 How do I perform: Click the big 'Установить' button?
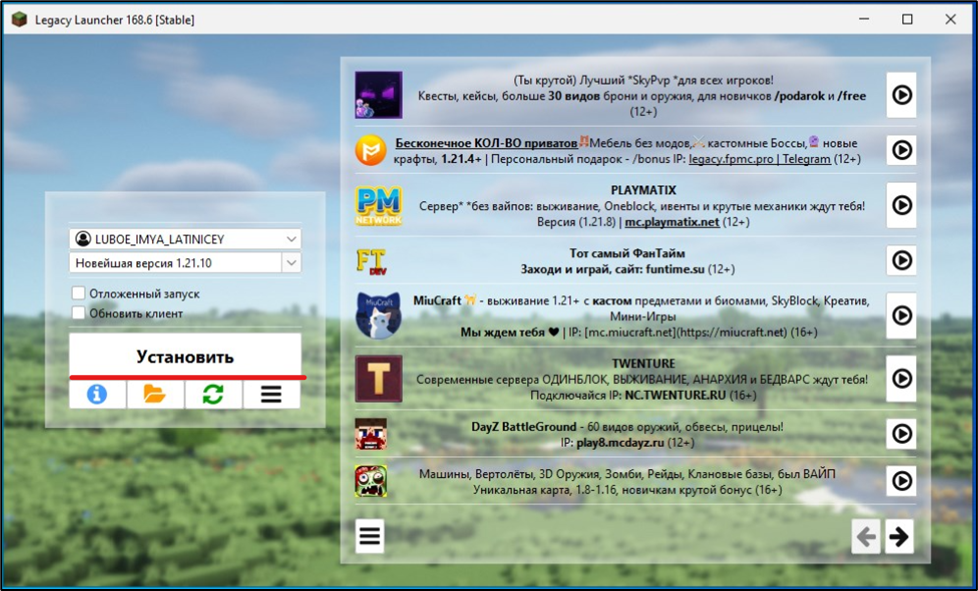tap(185, 357)
